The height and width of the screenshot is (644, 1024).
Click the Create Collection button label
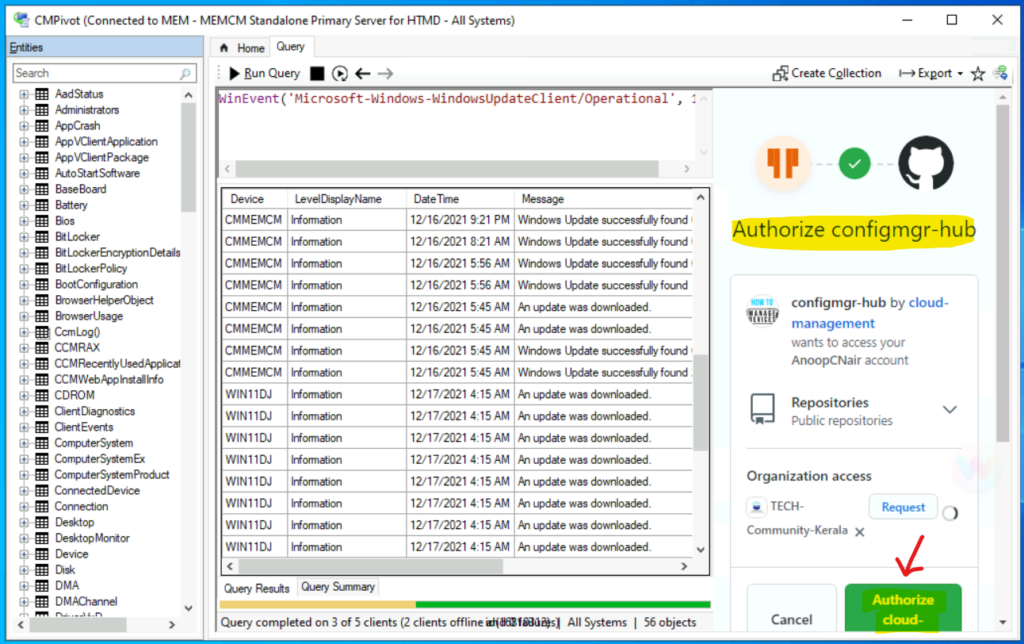click(836, 73)
